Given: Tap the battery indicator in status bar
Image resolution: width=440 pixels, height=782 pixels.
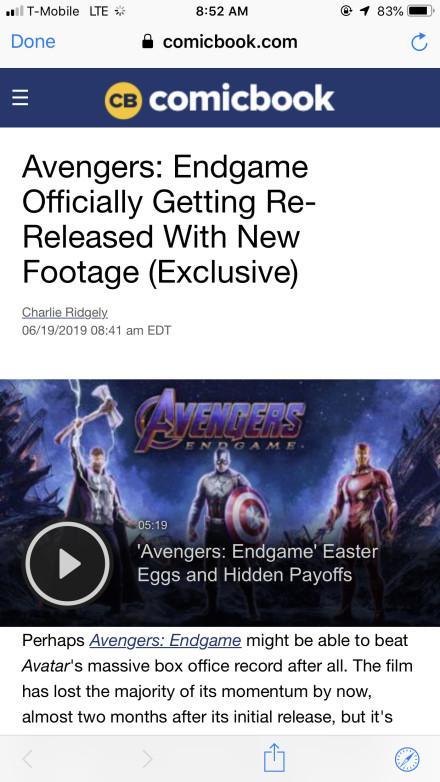Looking at the screenshot, I should tap(421, 11).
